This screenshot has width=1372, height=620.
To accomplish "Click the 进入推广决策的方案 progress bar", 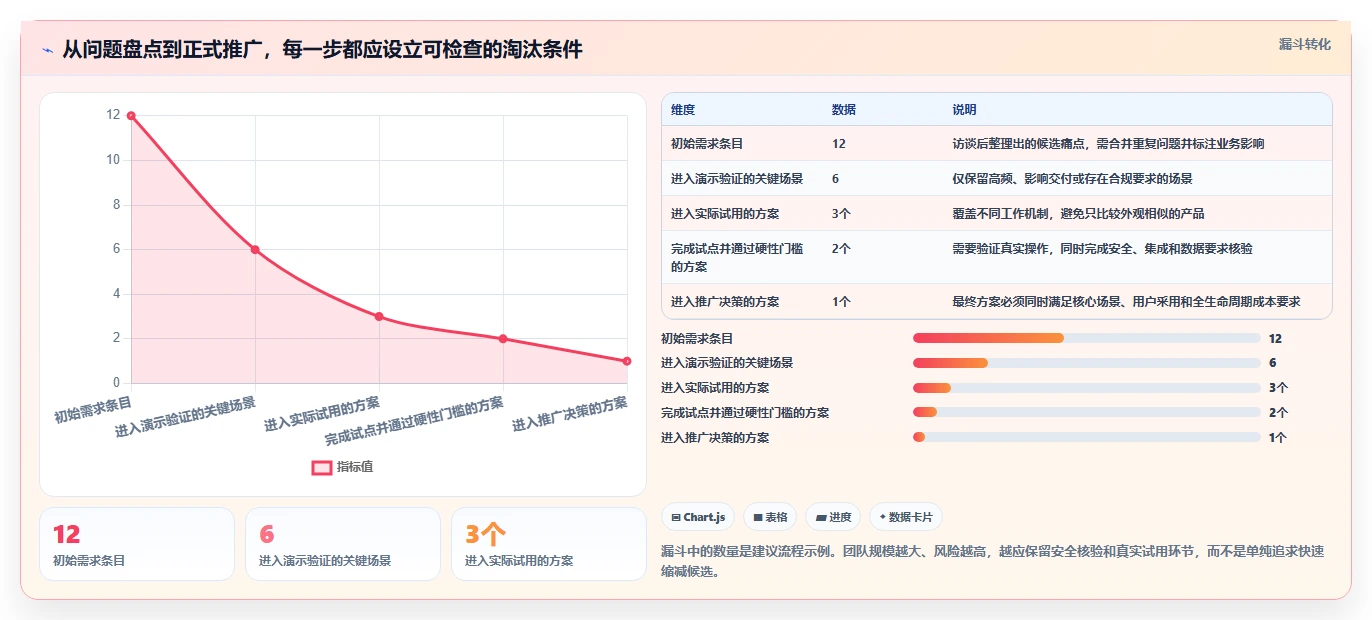I will [x=1087, y=438].
